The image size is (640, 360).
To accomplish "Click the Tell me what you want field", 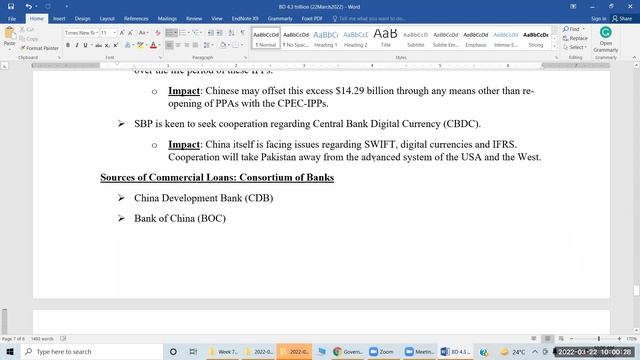I will point(369,19).
